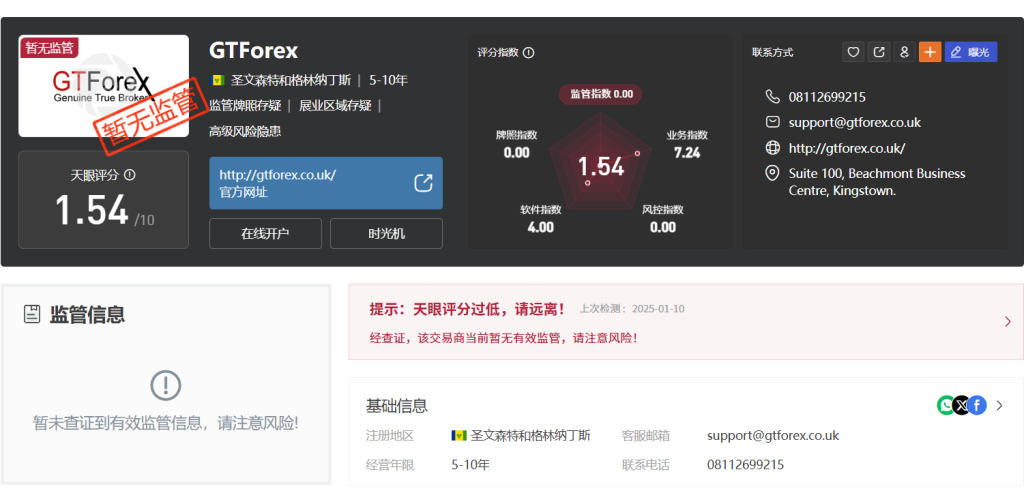Click the 监管信息 document icon
Screen dimensions: 1024x504
tap(31, 315)
